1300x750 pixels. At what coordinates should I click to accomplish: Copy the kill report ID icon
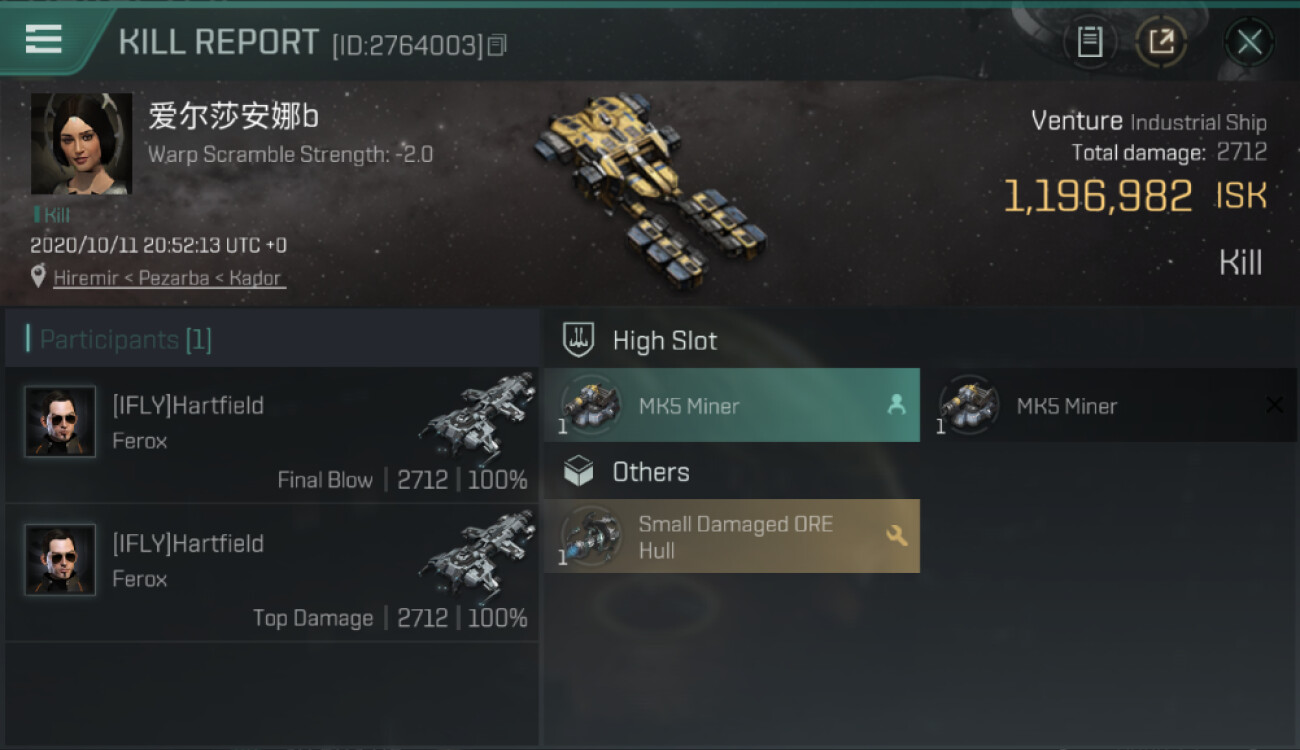click(x=497, y=44)
